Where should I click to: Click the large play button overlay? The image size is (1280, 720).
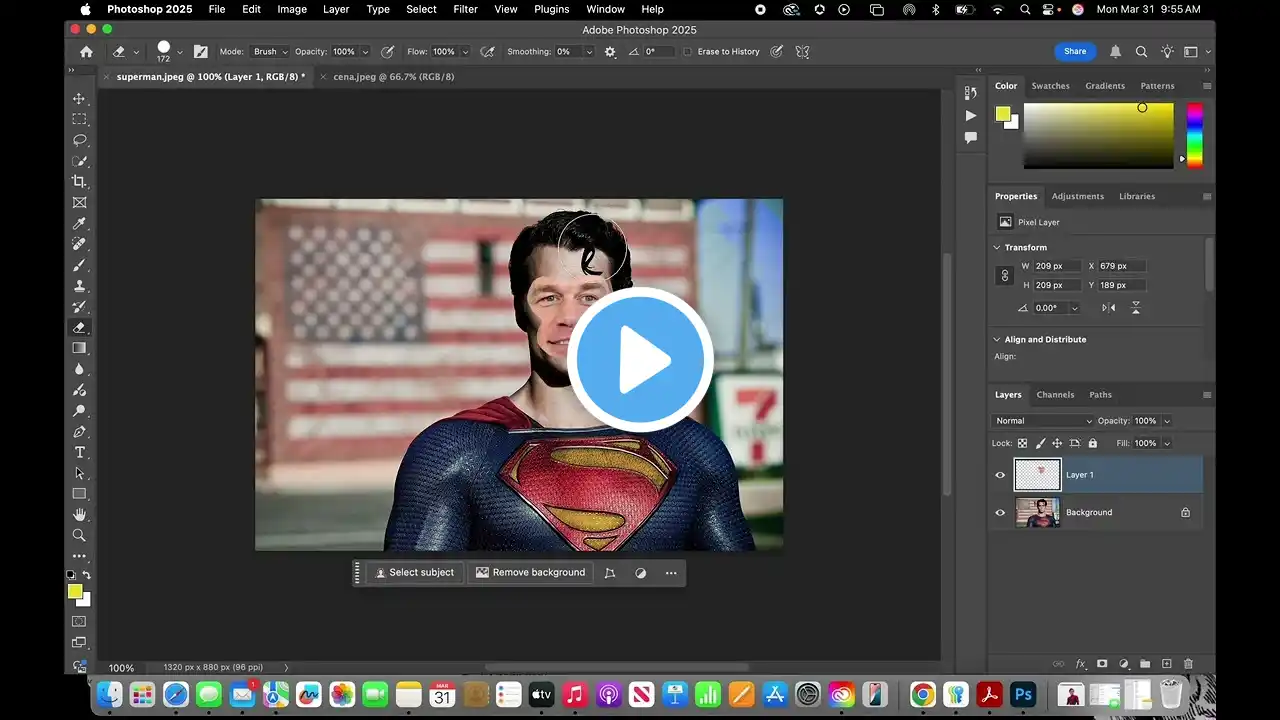click(640, 359)
